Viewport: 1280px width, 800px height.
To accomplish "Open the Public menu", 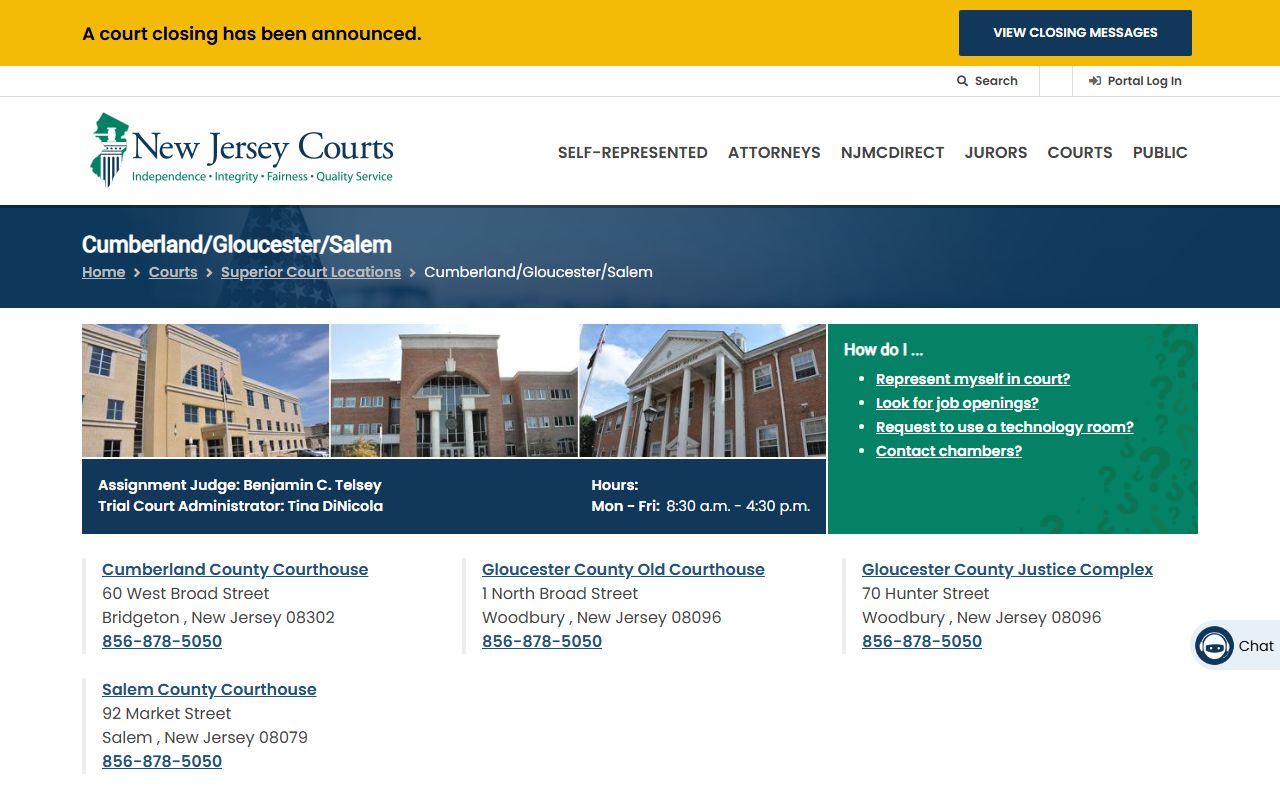I will tap(1160, 153).
